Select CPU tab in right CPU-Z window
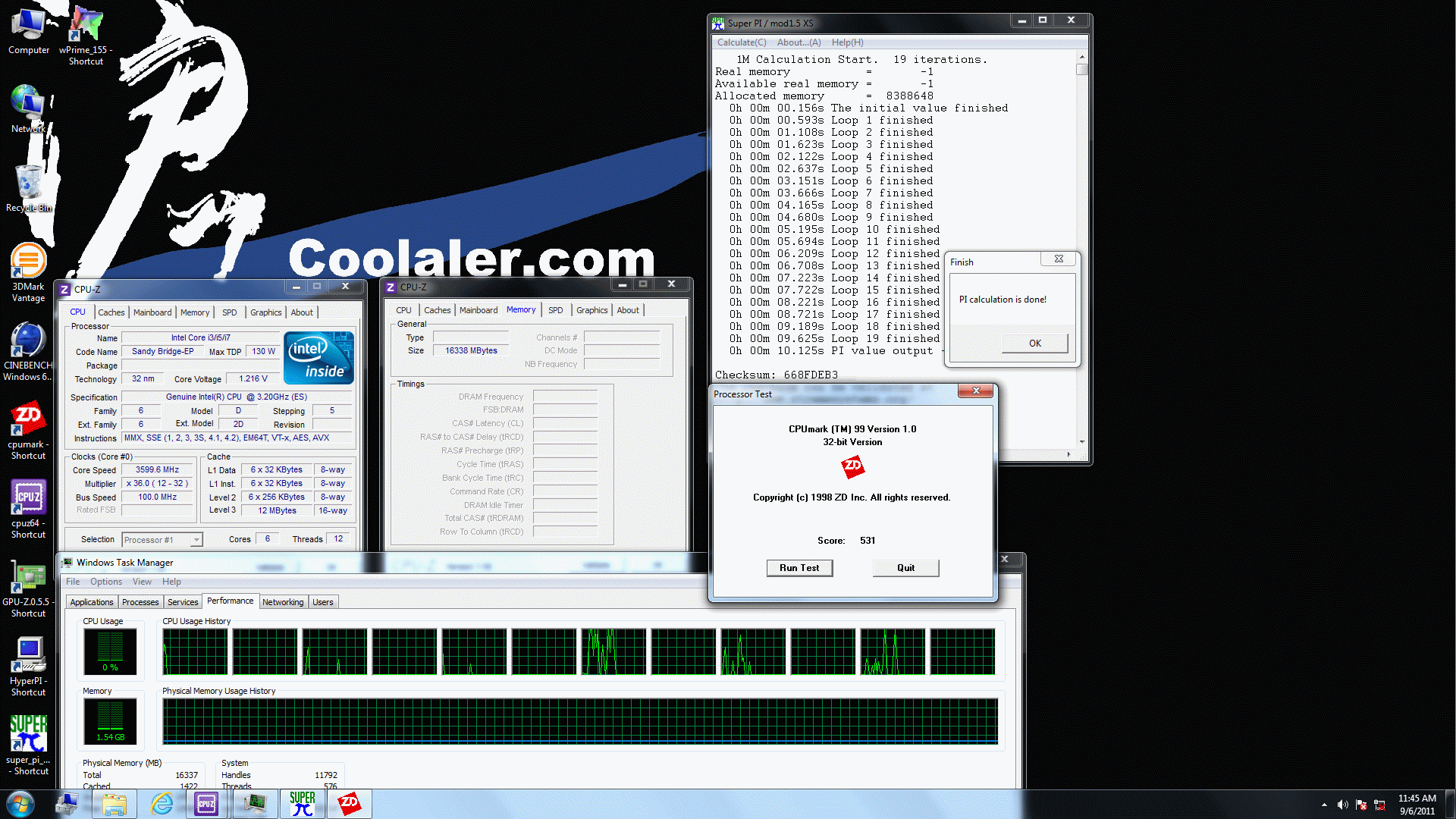The image size is (1456, 819). [x=403, y=310]
